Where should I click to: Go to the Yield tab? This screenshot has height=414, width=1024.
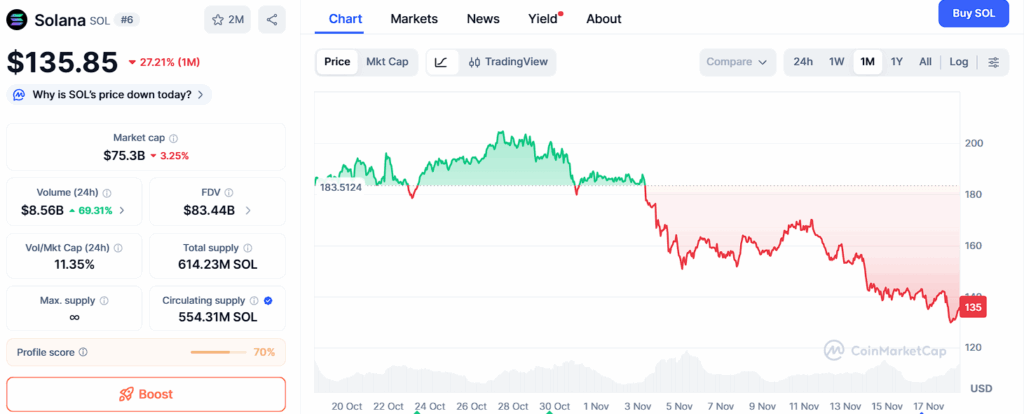point(543,19)
